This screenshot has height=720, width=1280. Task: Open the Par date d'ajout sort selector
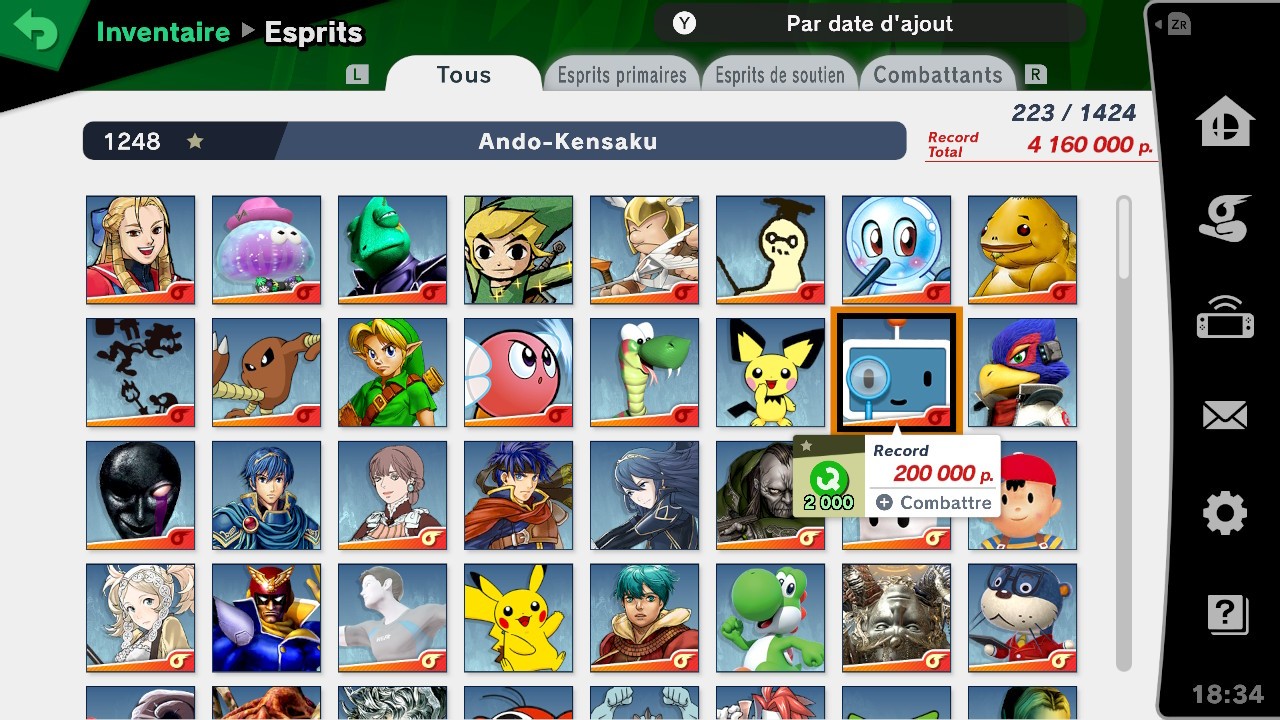(x=868, y=23)
